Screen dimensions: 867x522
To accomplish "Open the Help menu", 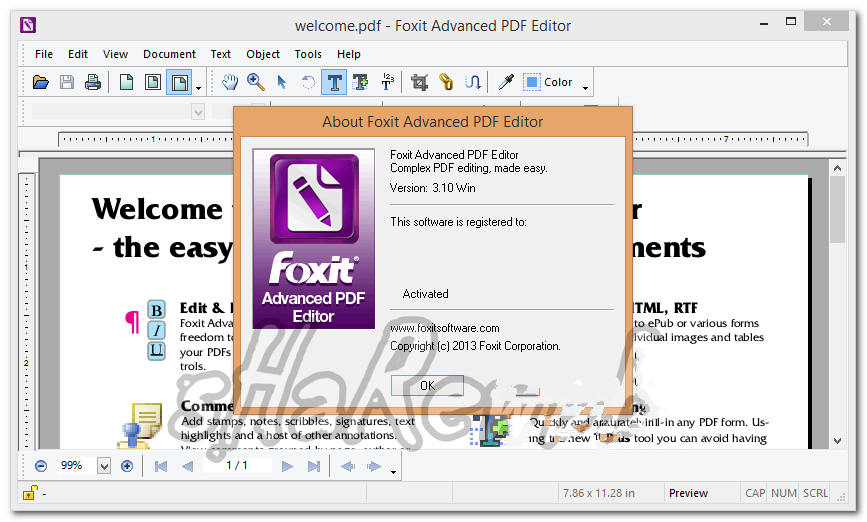I will [x=349, y=54].
